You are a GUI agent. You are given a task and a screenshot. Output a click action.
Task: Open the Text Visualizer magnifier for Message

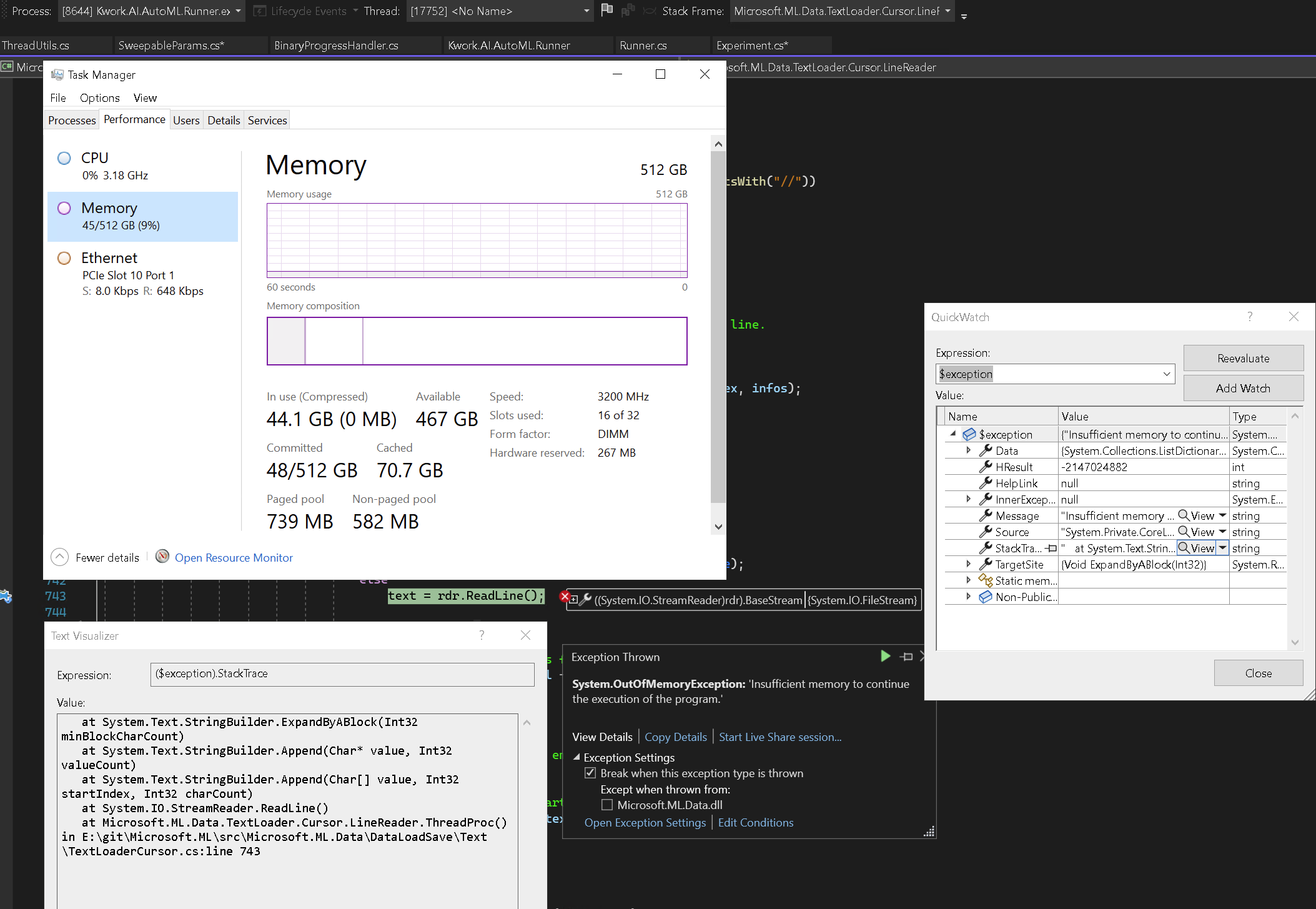(x=1185, y=515)
